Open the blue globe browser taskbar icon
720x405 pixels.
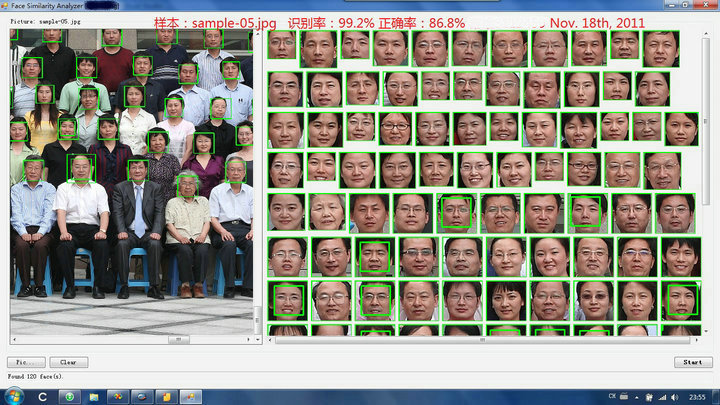[142, 397]
